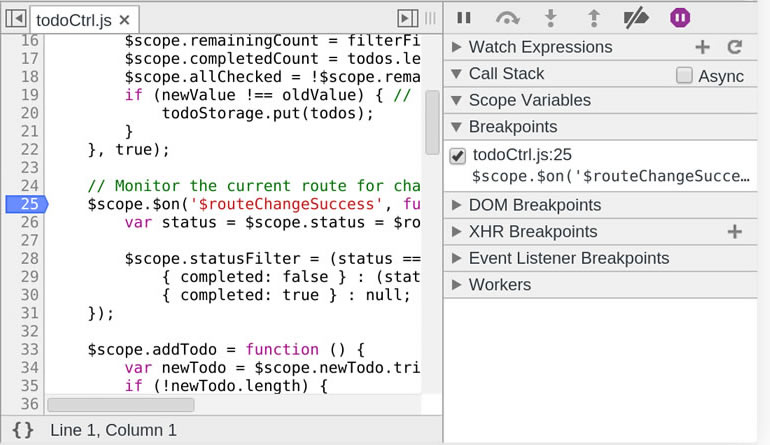The width and height of the screenshot is (770, 445).
Task: Click the step out arrow icon
Action: click(x=592, y=17)
